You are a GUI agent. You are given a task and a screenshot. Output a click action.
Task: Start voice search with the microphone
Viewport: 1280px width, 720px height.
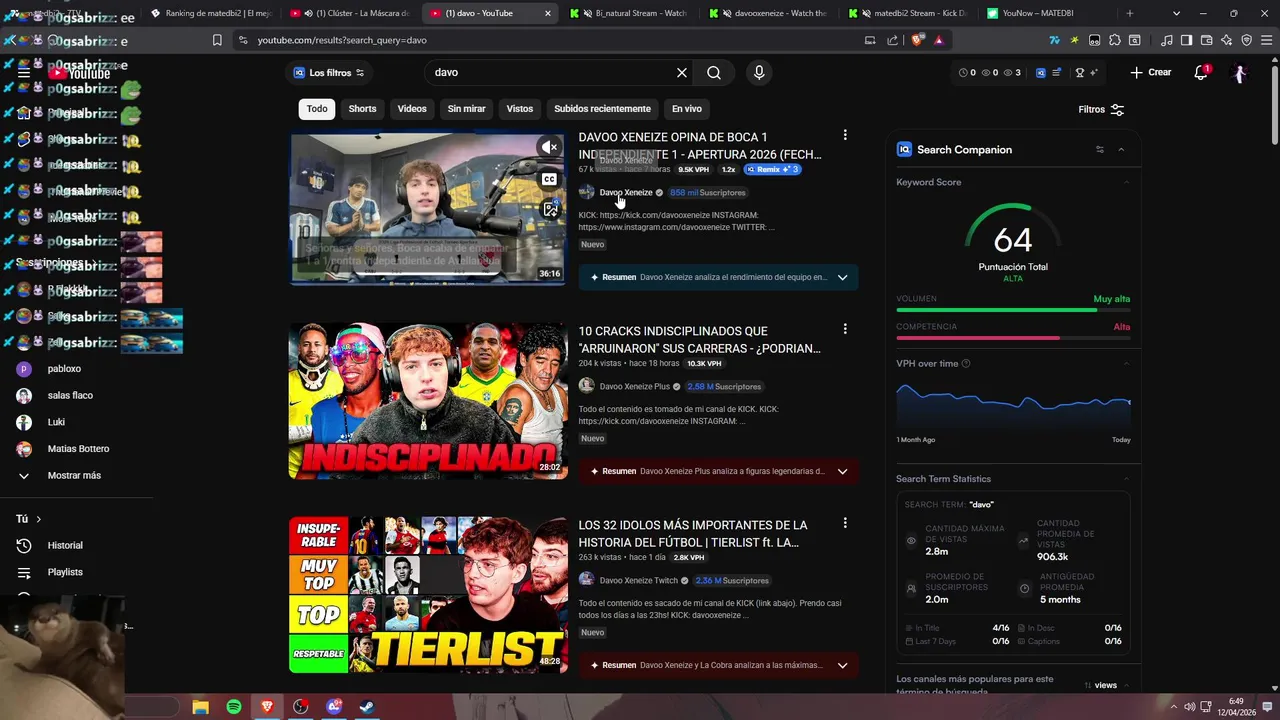pyautogui.click(x=759, y=73)
